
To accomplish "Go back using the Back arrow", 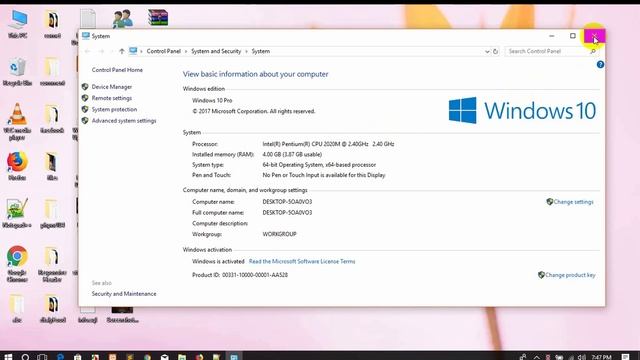I will 87,51.
